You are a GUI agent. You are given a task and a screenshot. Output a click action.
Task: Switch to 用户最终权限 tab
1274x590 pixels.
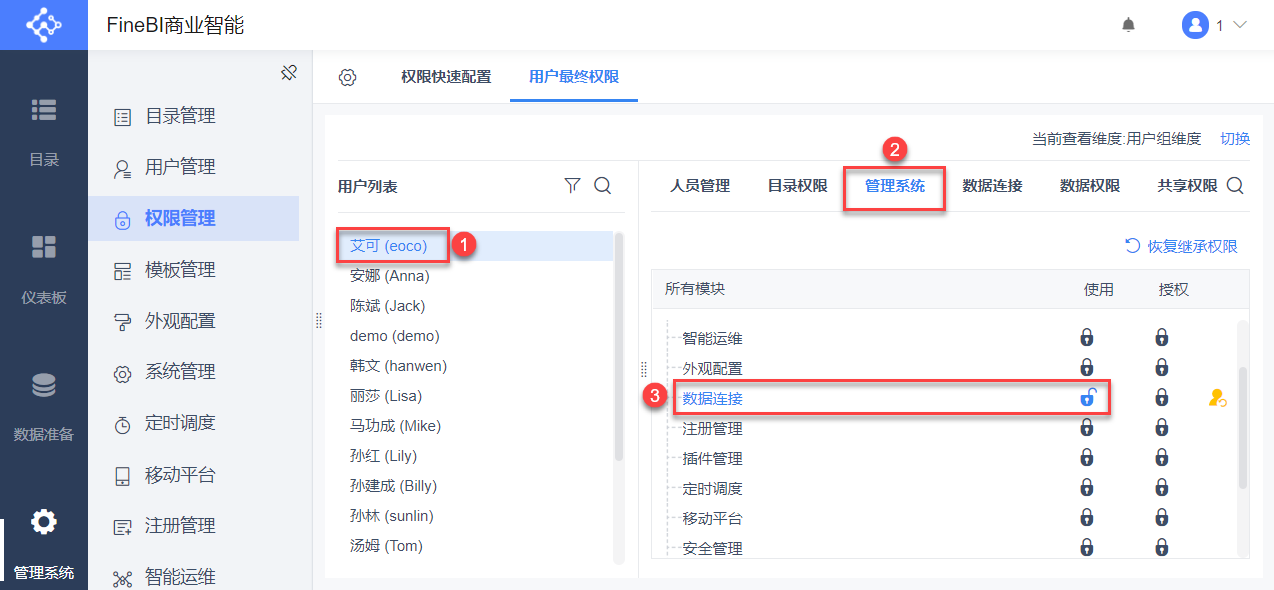click(574, 77)
